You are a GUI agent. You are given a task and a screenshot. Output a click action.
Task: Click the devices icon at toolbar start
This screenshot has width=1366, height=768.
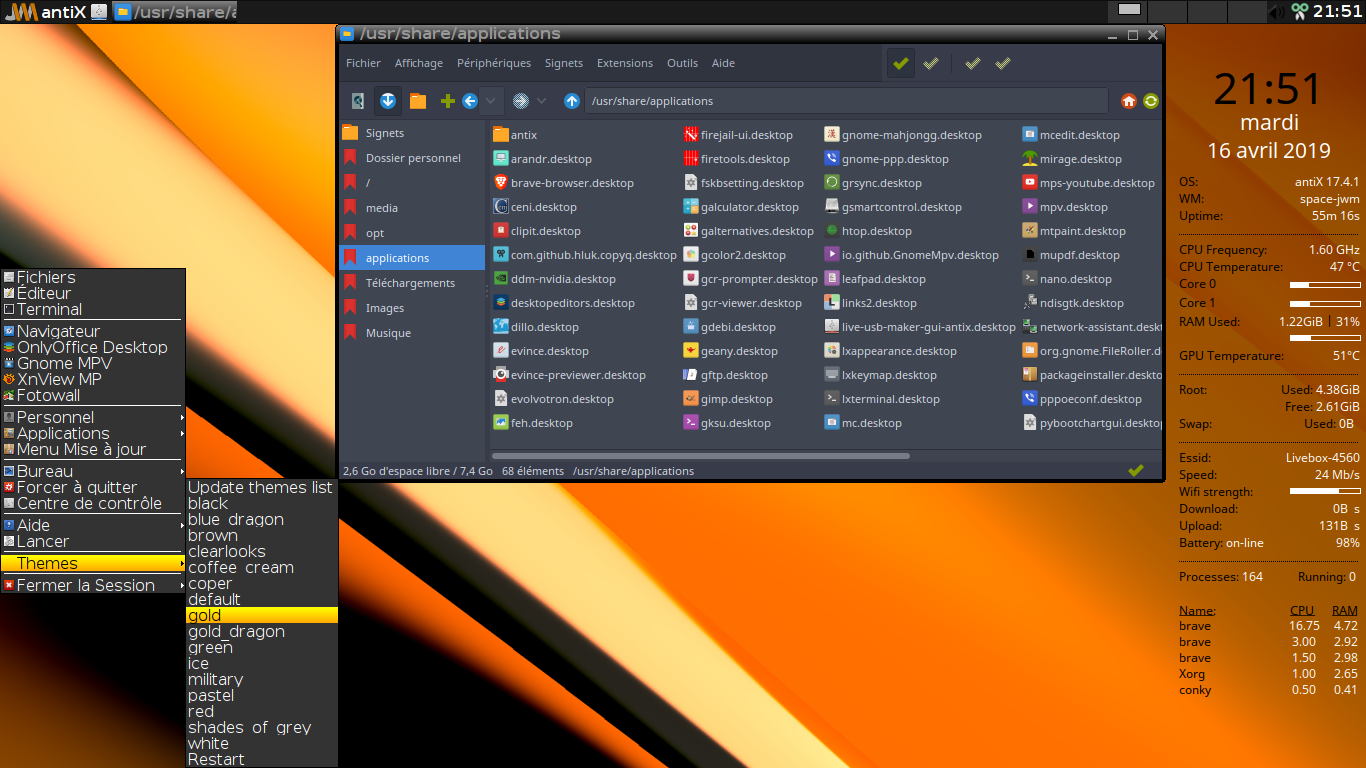click(x=358, y=101)
